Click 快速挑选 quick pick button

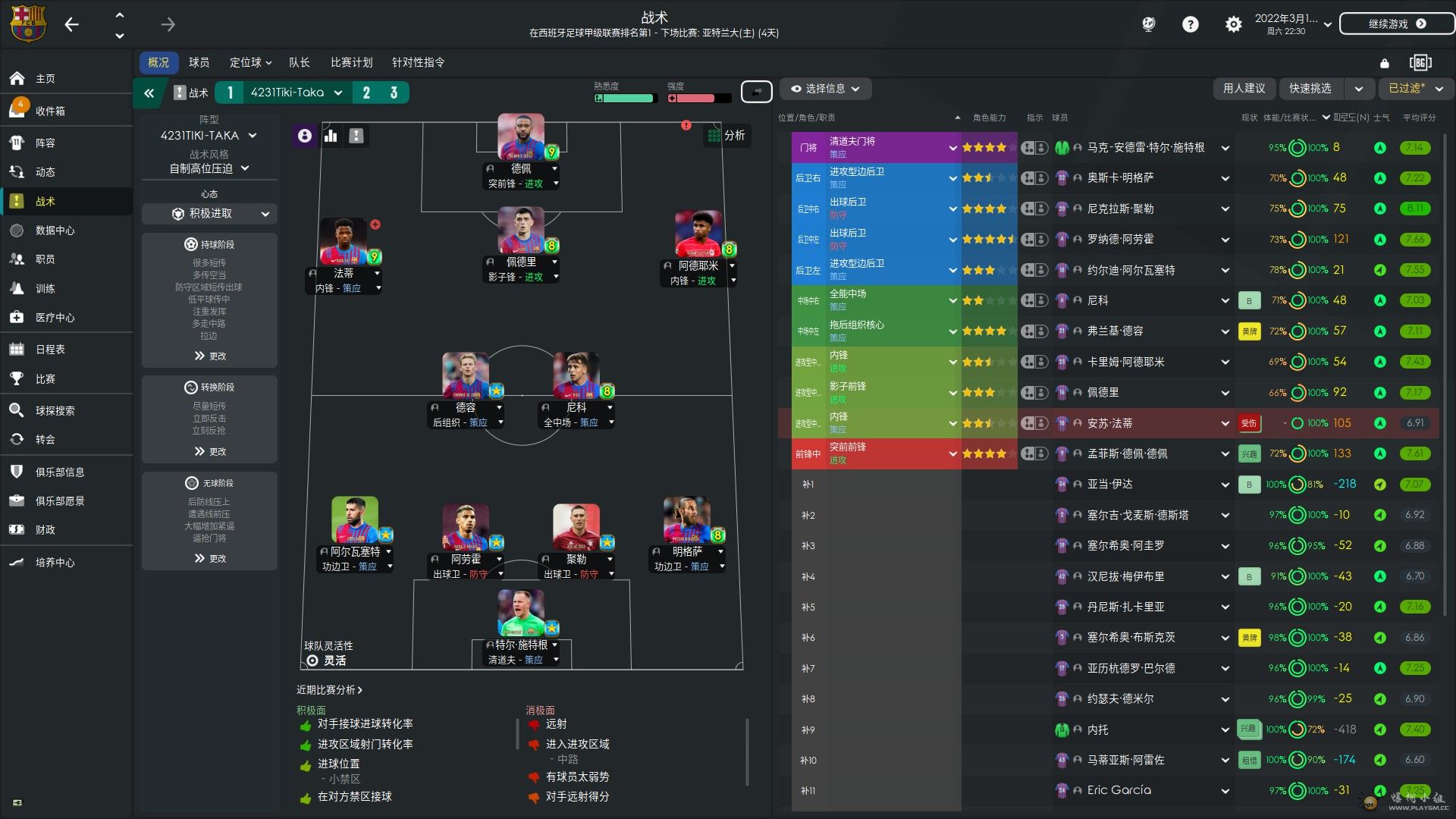1310,89
